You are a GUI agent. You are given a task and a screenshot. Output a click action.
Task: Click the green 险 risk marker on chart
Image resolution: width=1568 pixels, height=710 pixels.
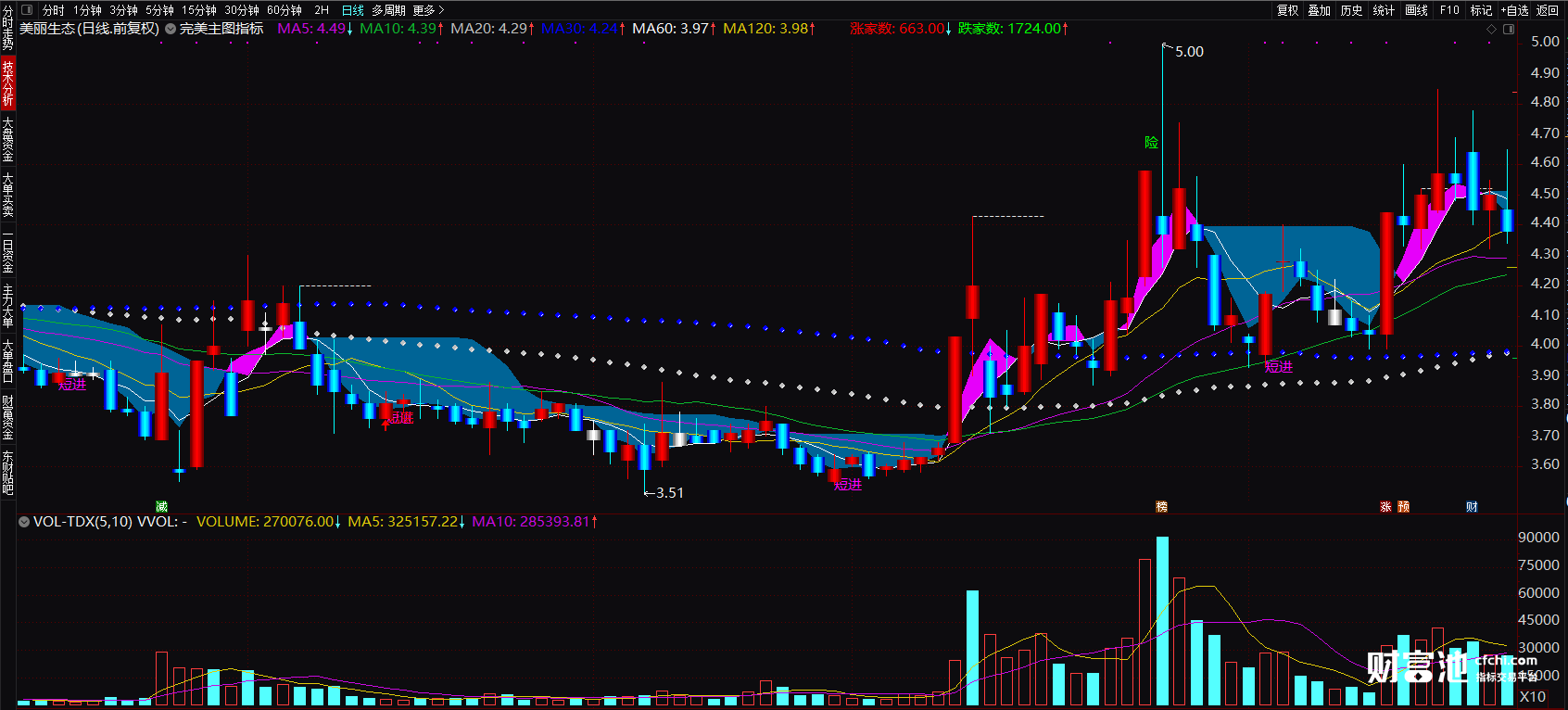coord(1151,143)
